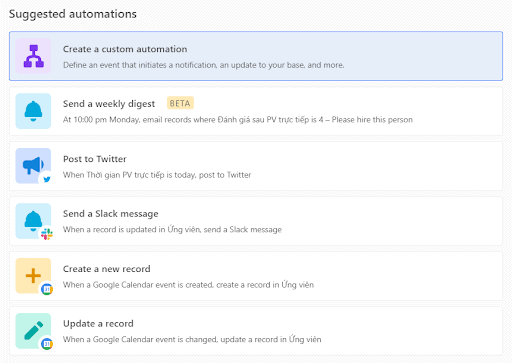Viewport: 512px width, 363px height.
Task: Click 'When a record is updated in Ứng viên' text
Action: tap(172, 229)
